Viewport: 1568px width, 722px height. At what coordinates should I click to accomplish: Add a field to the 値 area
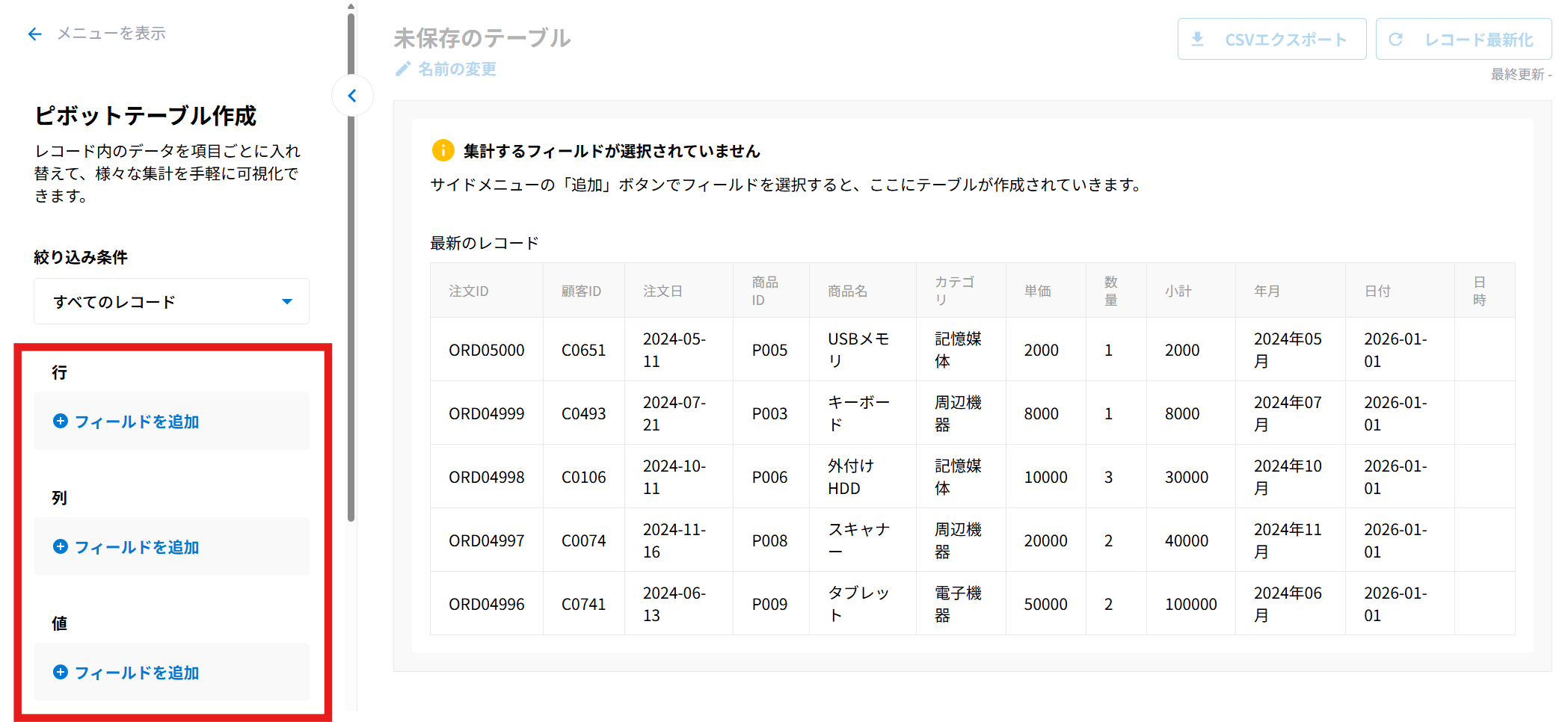137,673
